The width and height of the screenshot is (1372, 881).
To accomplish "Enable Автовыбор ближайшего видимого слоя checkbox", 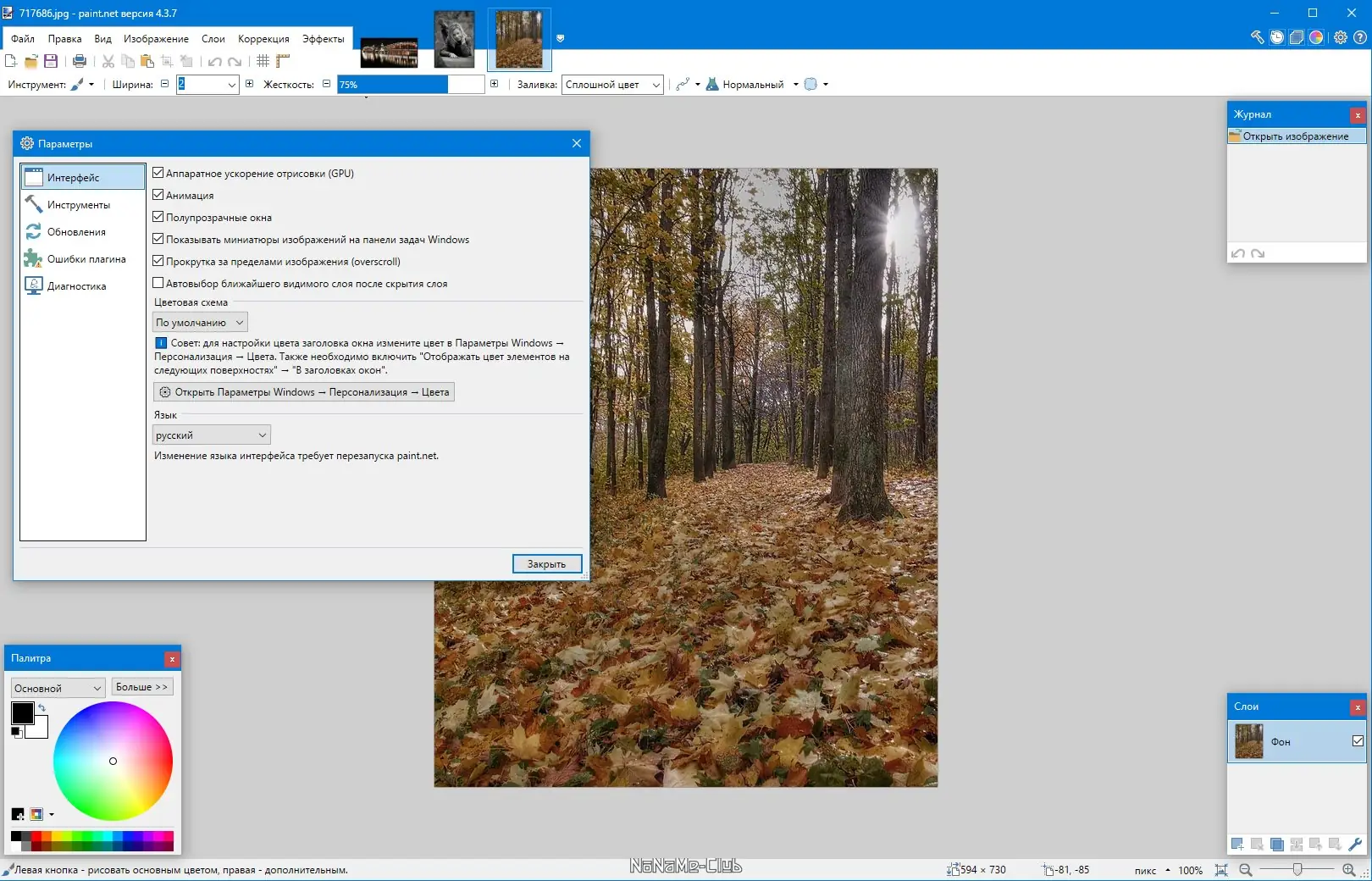I will pos(158,283).
